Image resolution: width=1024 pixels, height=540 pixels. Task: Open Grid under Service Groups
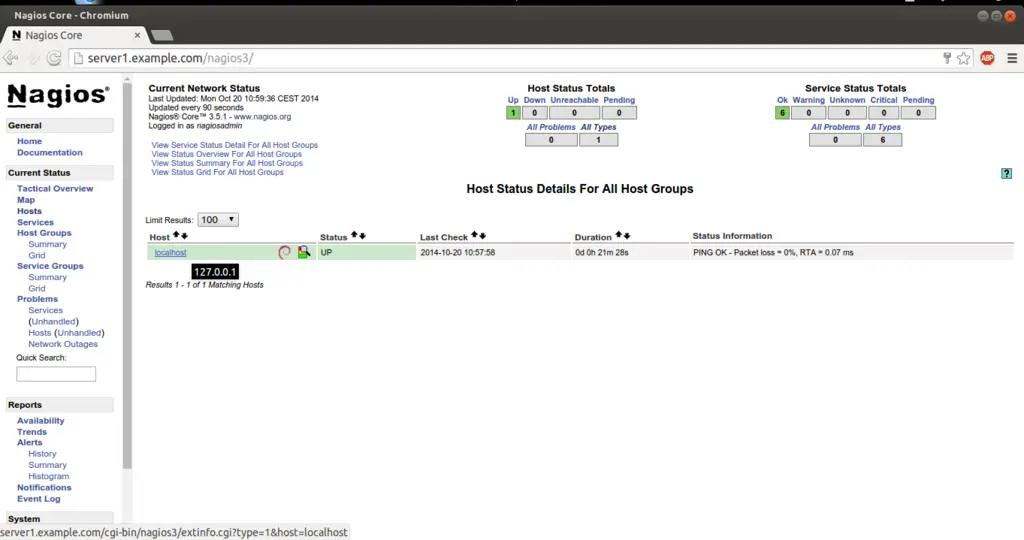click(37, 288)
